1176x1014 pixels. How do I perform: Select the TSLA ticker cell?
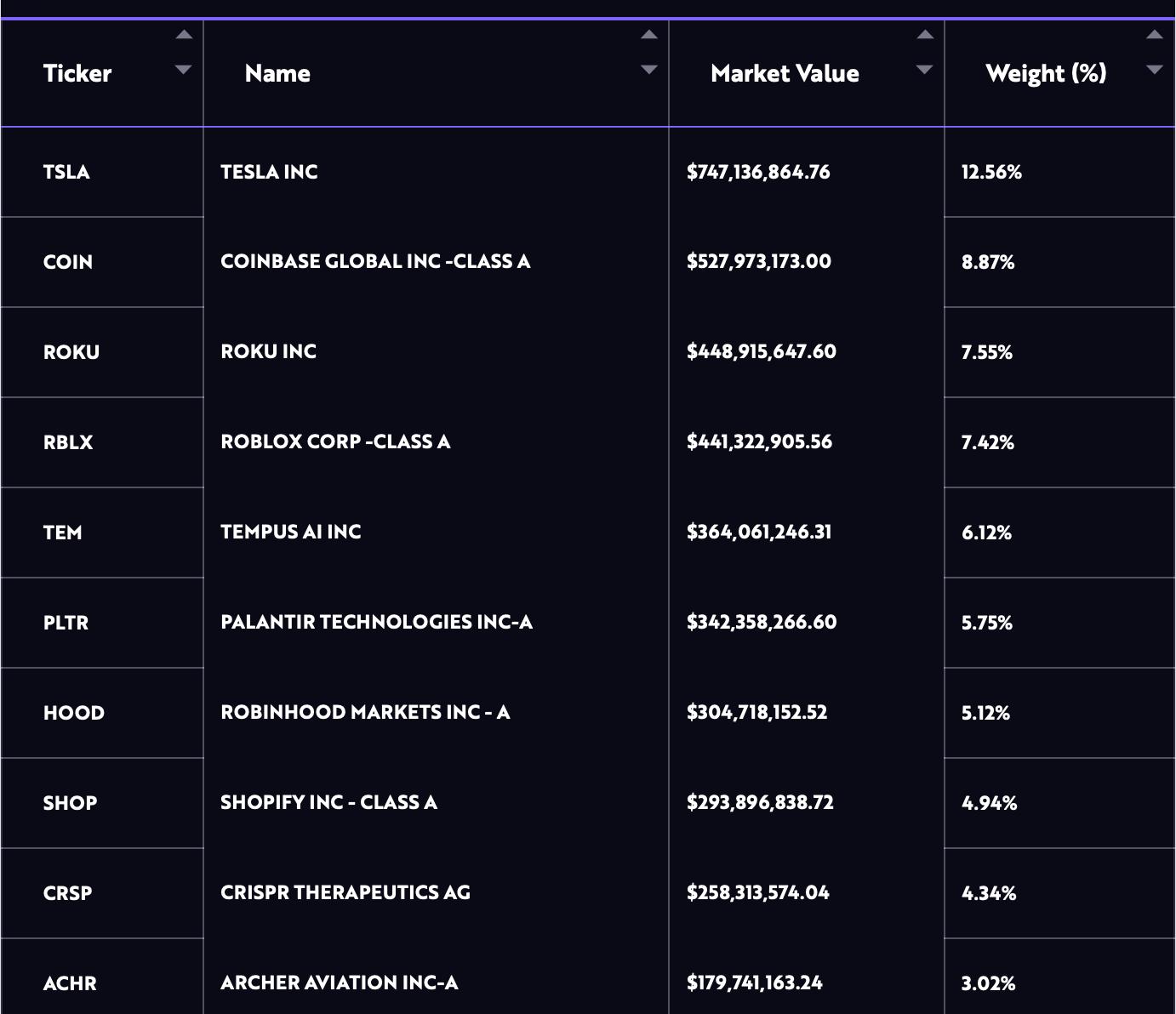tap(102, 172)
